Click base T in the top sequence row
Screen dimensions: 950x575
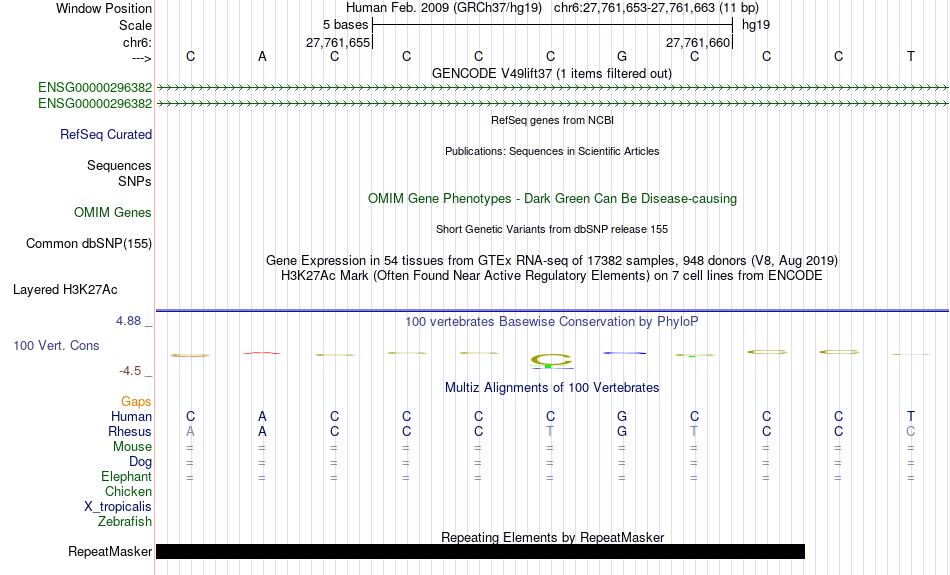click(x=911, y=56)
